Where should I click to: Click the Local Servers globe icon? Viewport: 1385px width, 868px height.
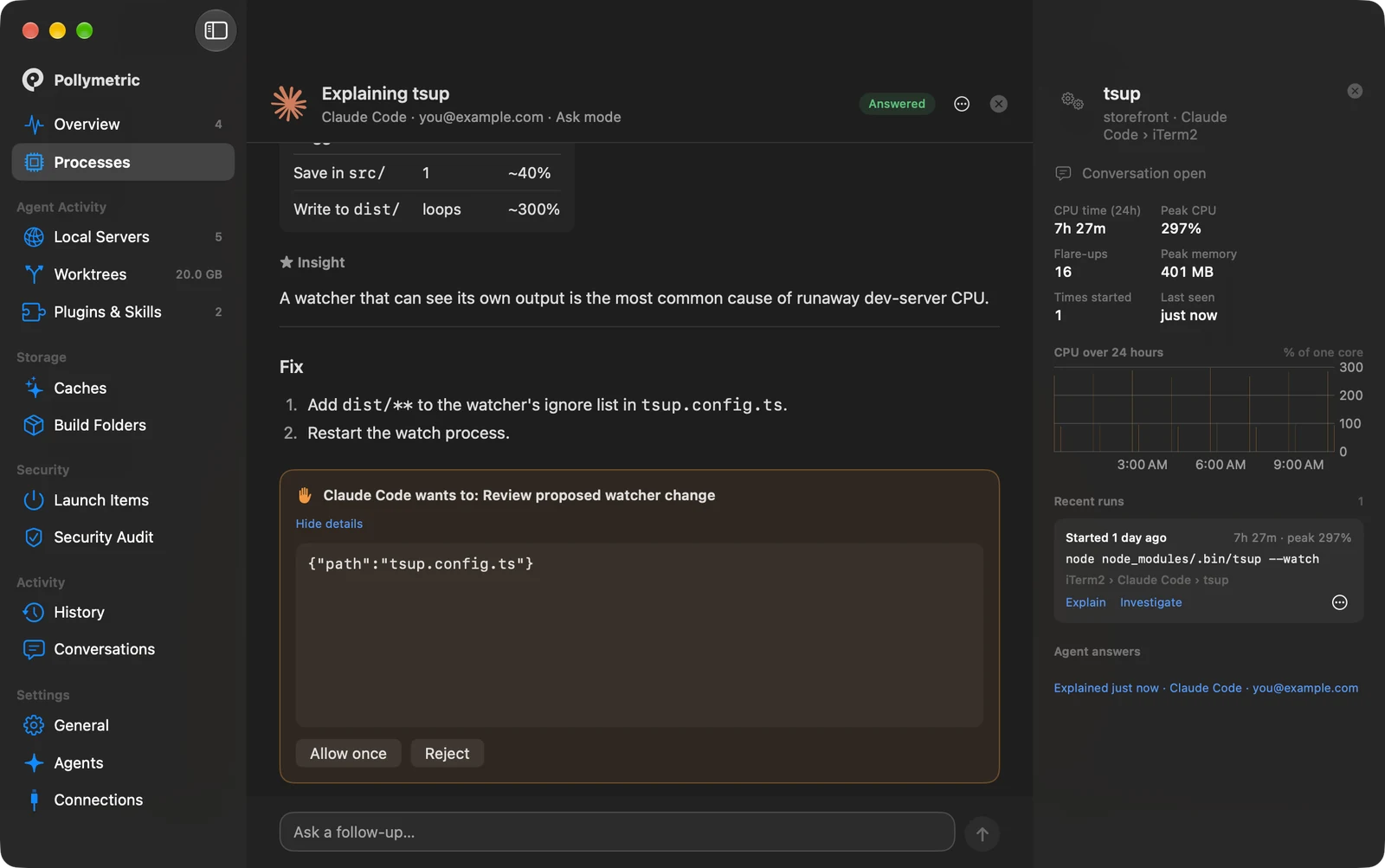point(34,236)
